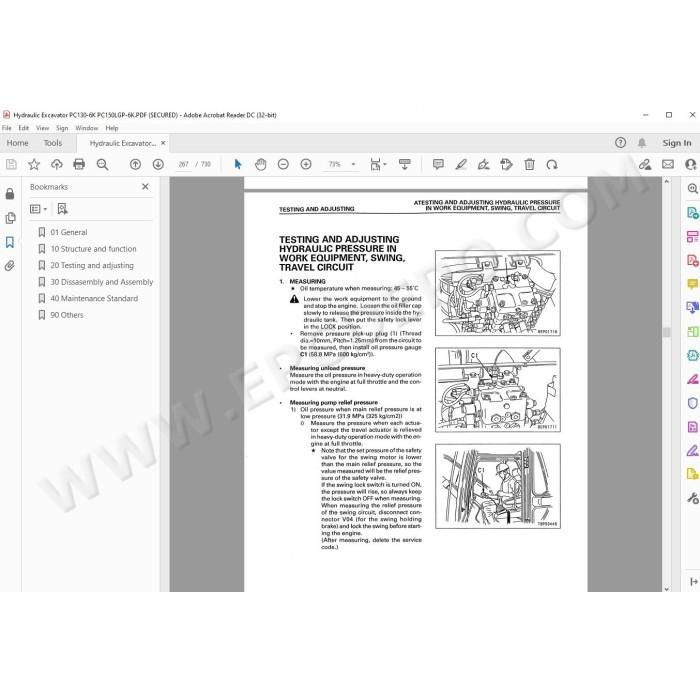The height and width of the screenshot is (700, 700).
Task: Add document to starred with star icon
Action: 34,165
